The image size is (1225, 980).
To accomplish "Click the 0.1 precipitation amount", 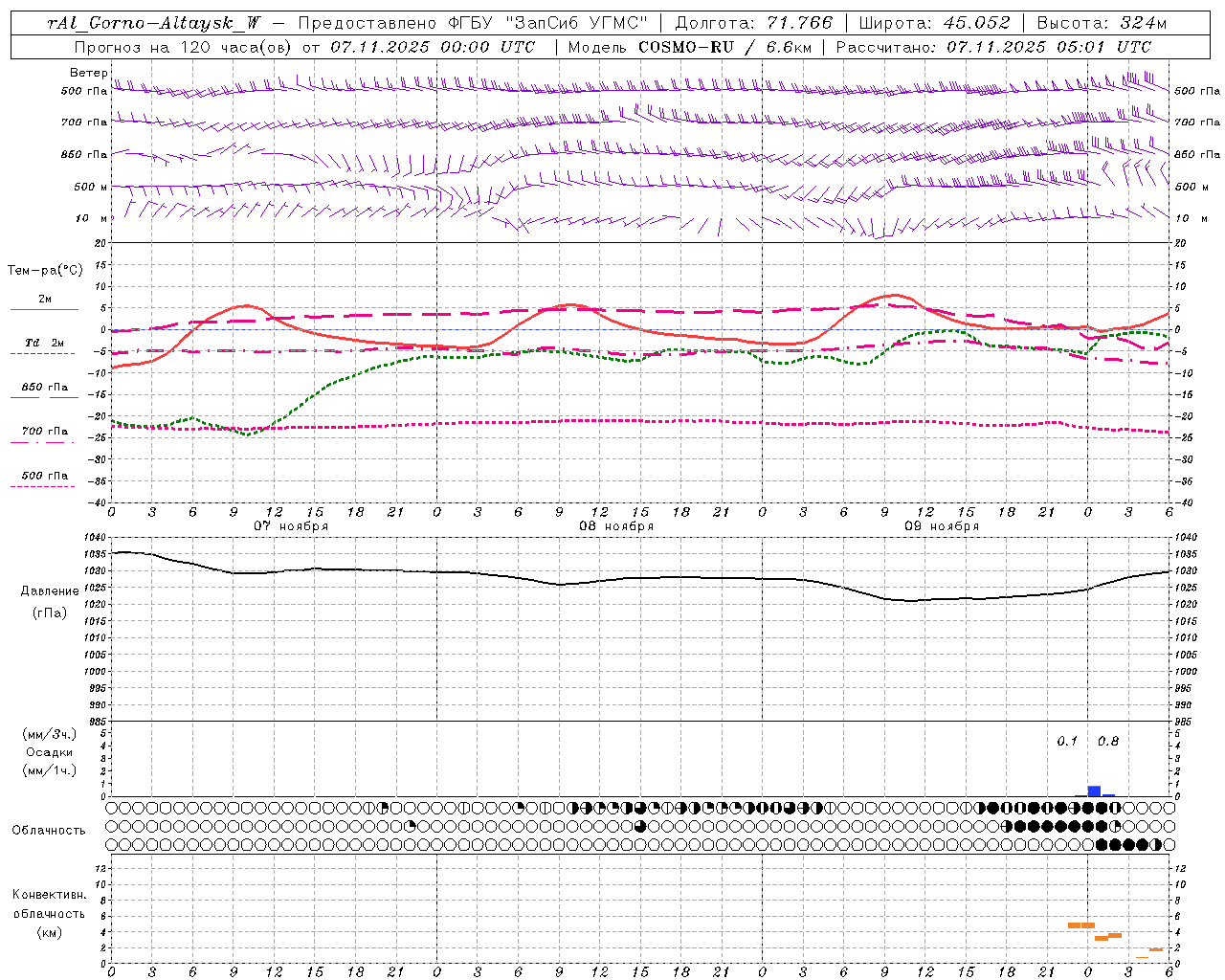I will click(x=1067, y=742).
